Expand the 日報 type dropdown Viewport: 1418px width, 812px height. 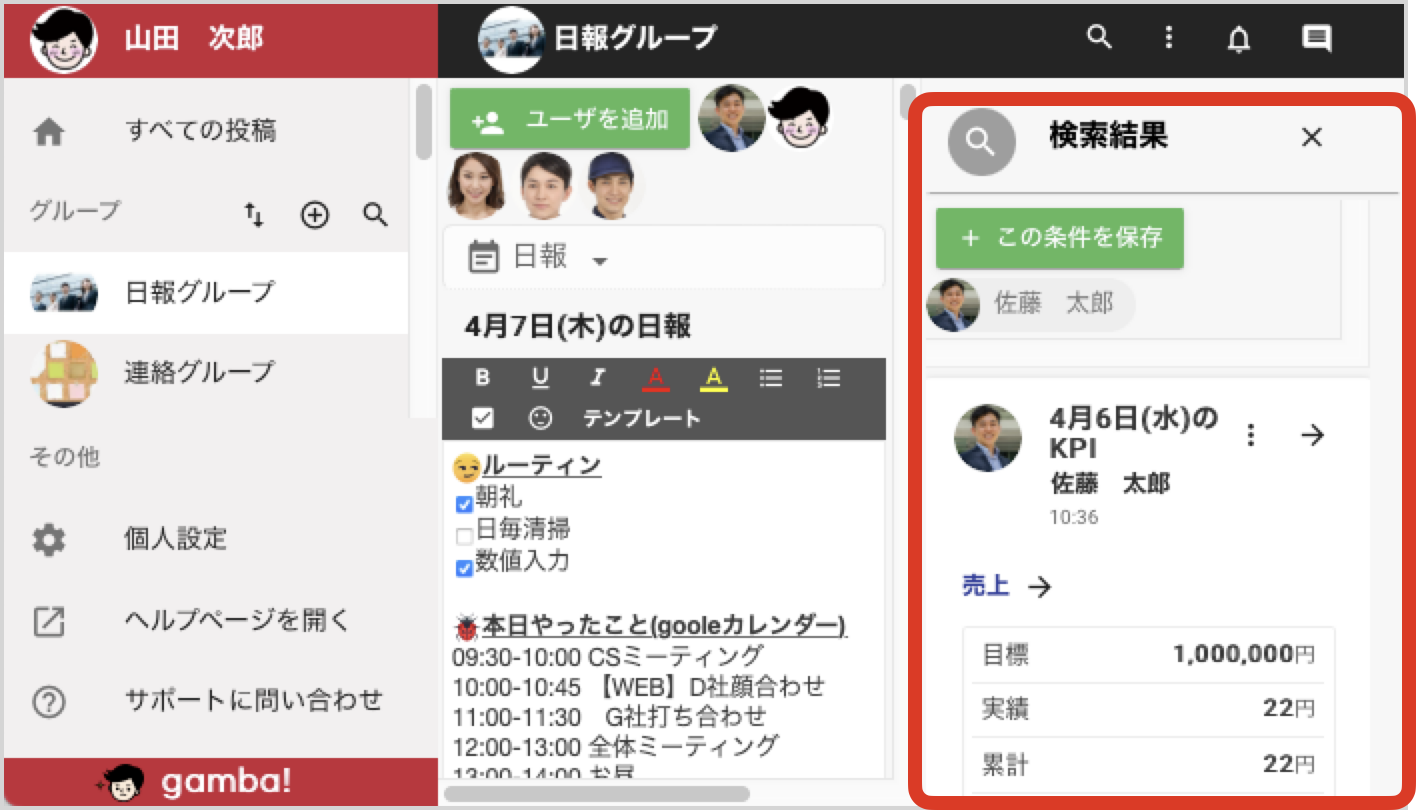point(600,261)
